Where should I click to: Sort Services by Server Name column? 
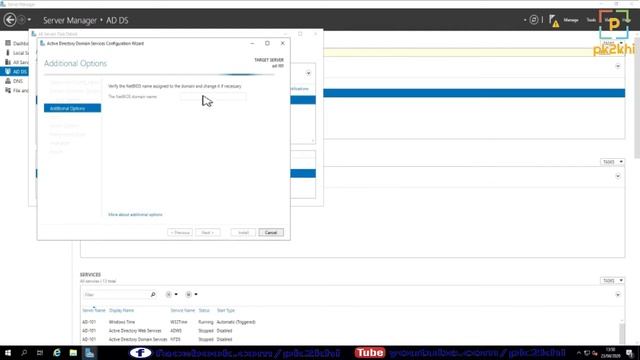coord(94,310)
